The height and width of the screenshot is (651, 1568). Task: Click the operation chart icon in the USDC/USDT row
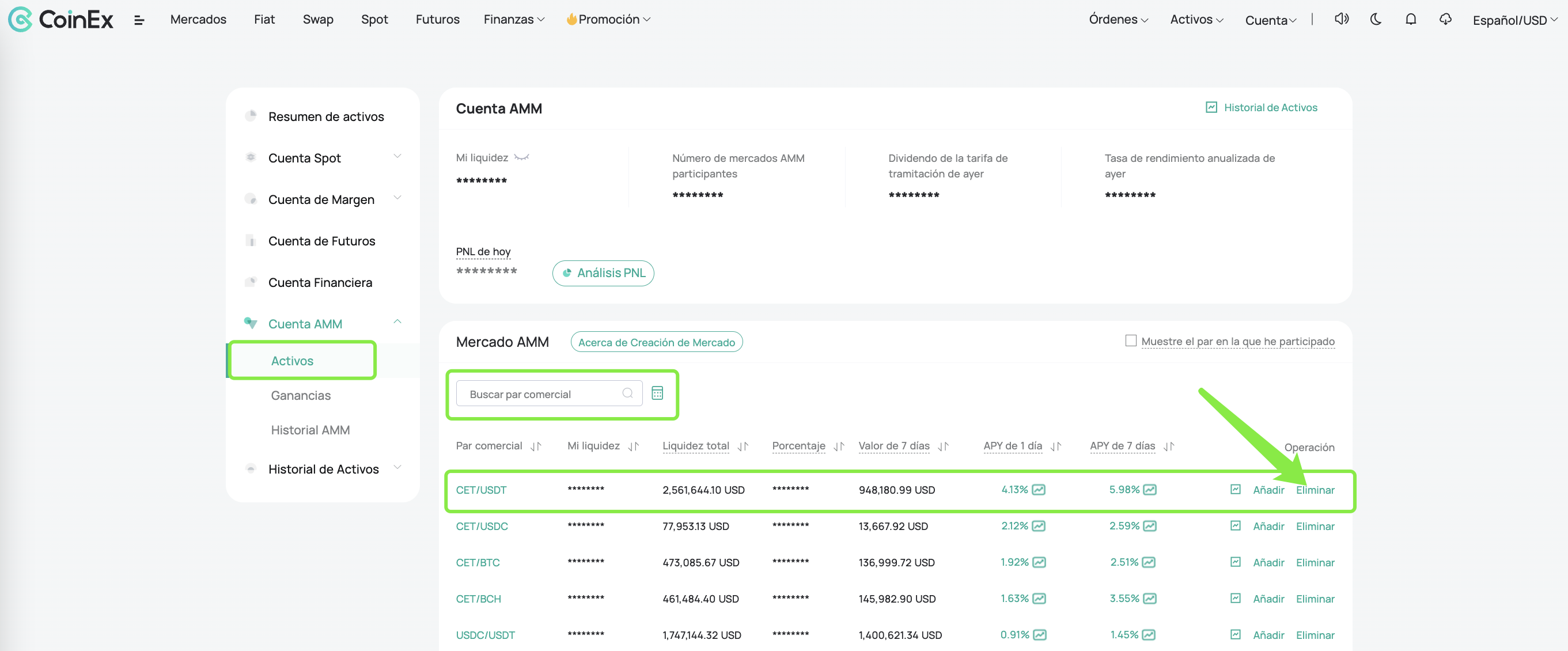tap(1235, 634)
